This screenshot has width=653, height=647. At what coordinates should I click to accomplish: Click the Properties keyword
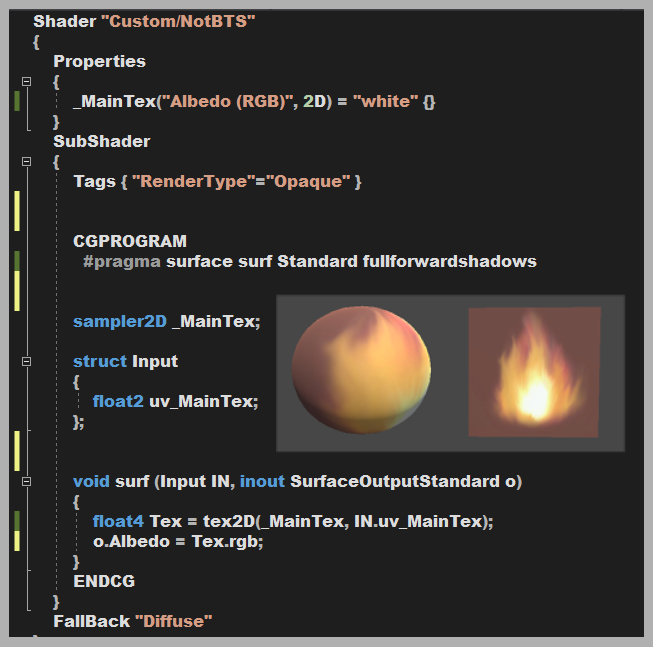click(100, 62)
